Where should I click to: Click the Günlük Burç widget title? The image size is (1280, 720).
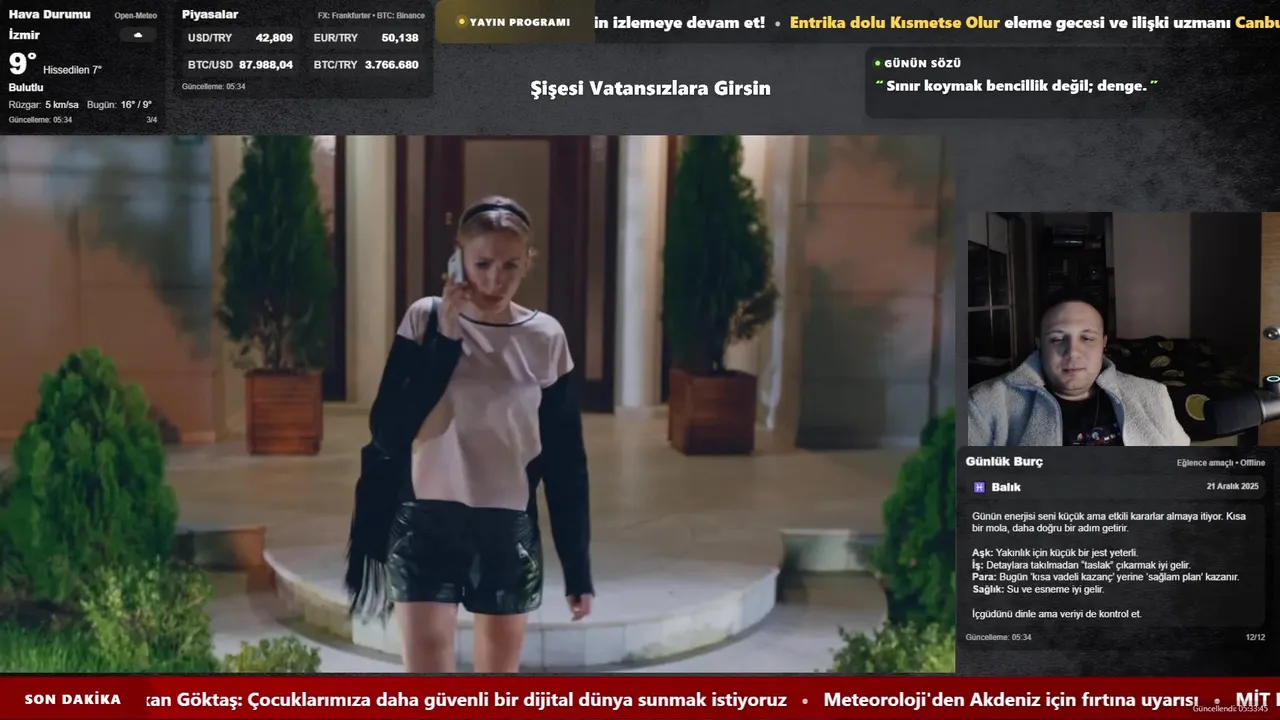pyautogui.click(x=1004, y=462)
